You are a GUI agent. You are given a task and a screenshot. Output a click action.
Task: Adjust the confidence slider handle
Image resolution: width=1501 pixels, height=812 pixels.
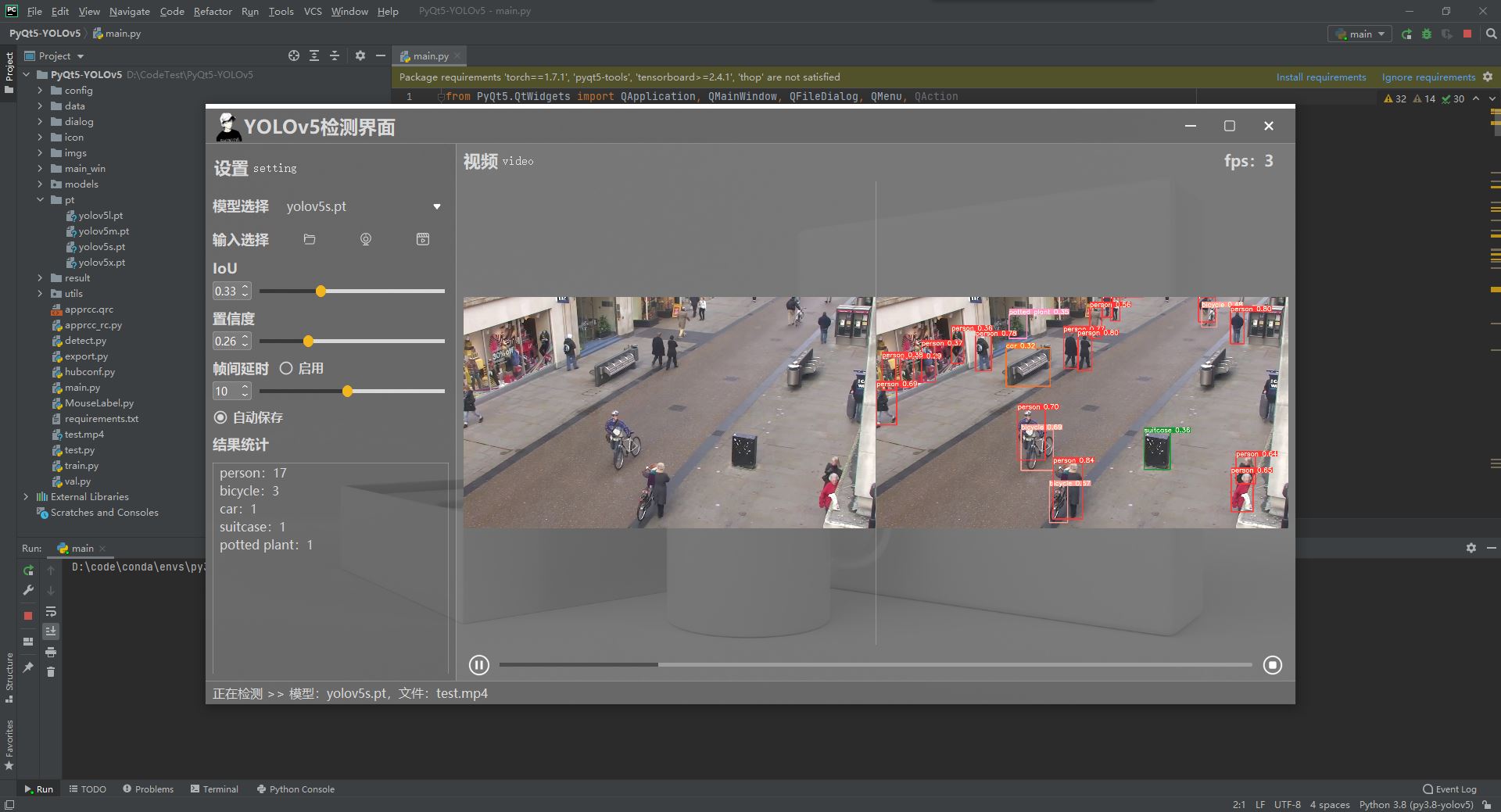(x=308, y=341)
